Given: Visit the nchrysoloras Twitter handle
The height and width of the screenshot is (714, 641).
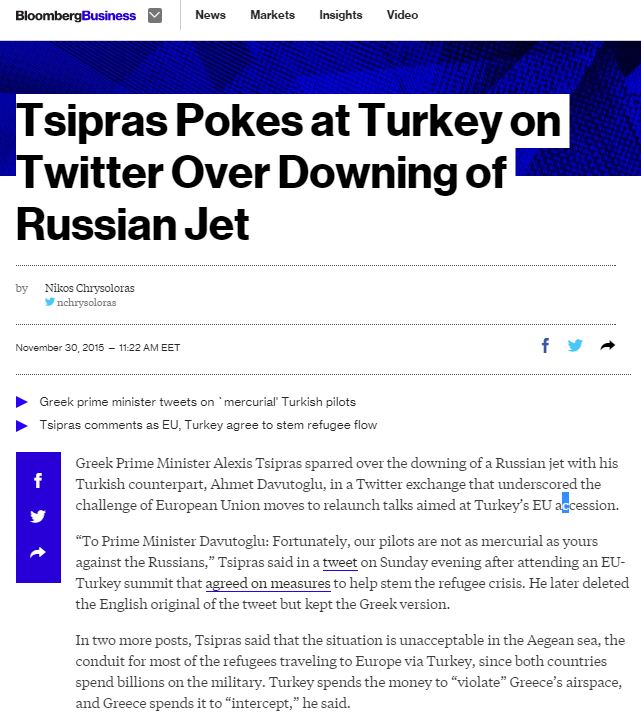Looking at the screenshot, I should click(86, 302).
